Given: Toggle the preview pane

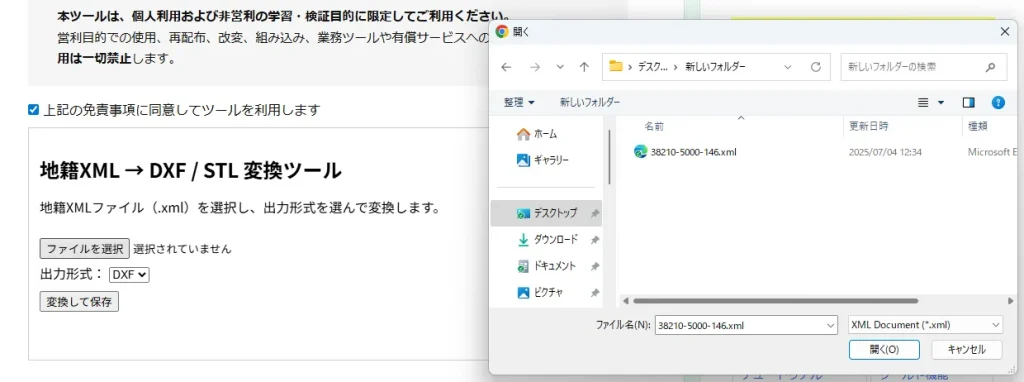Looking at the screenshot, I should click(968, 103).
